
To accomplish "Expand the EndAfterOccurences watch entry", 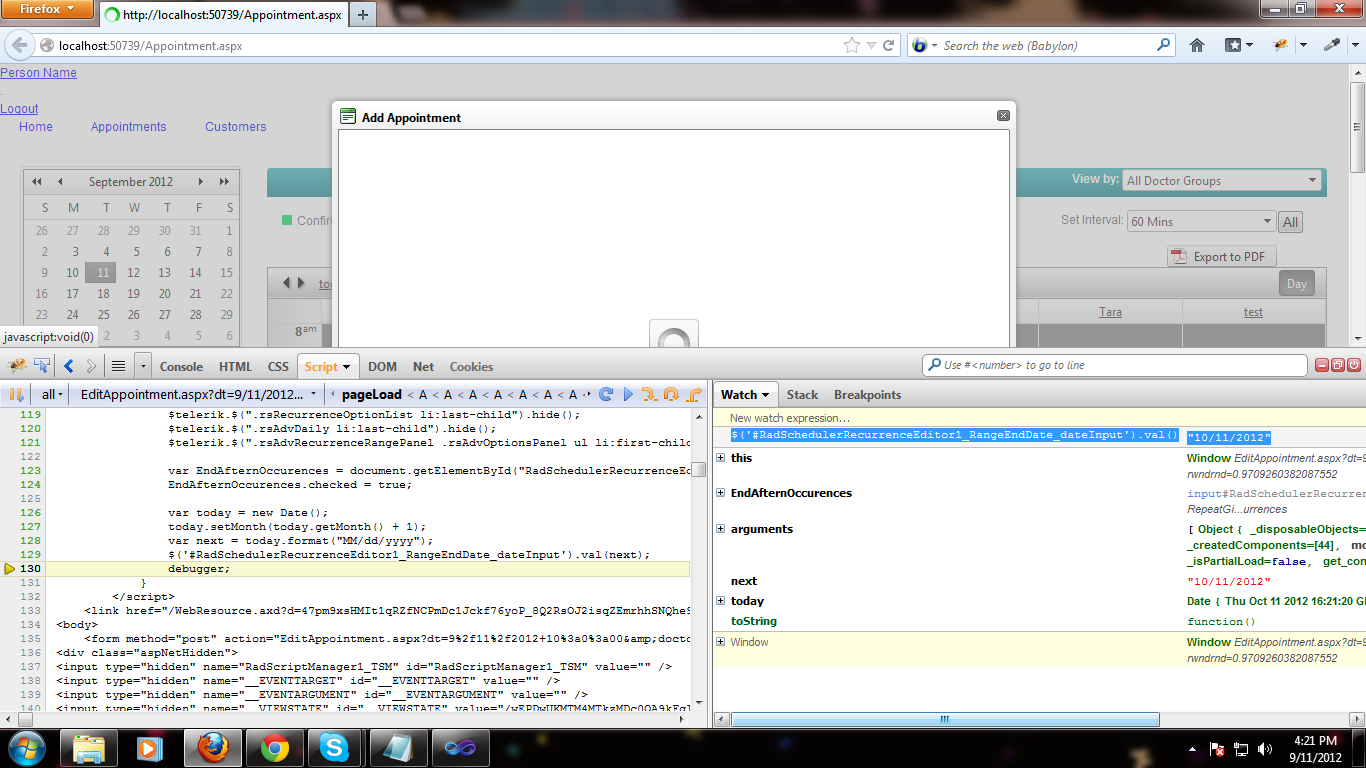I will click(x=721, y=493).
